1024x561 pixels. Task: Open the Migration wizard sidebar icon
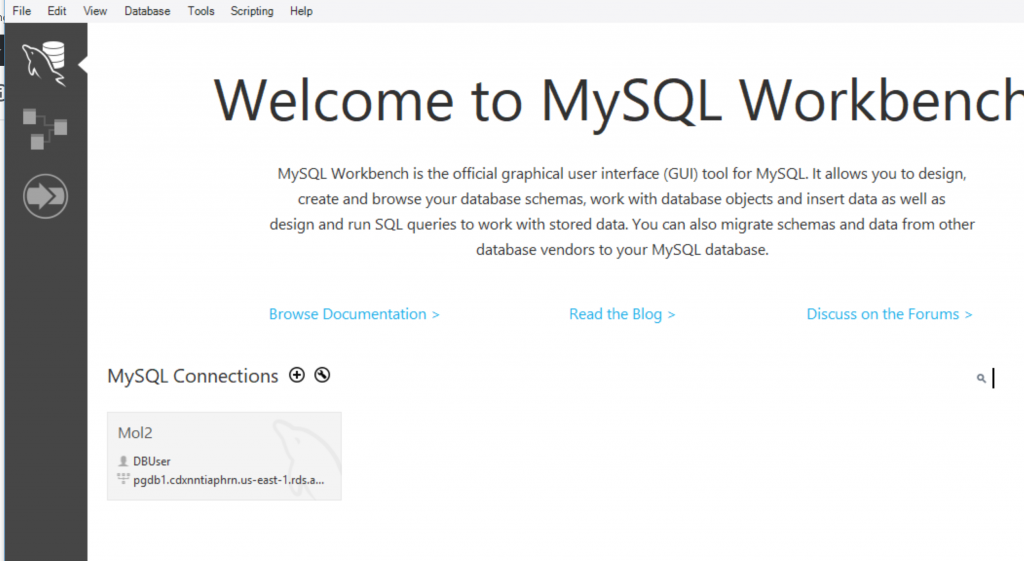(x=45, y=196)
